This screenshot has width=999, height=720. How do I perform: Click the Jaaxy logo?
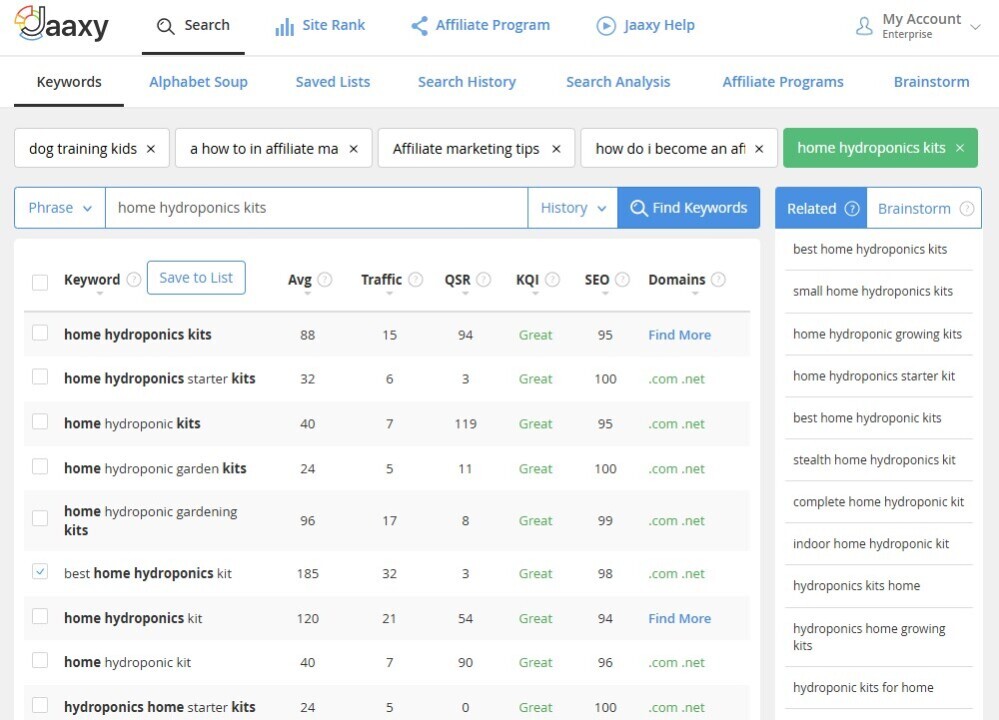[x=61, y=24]
